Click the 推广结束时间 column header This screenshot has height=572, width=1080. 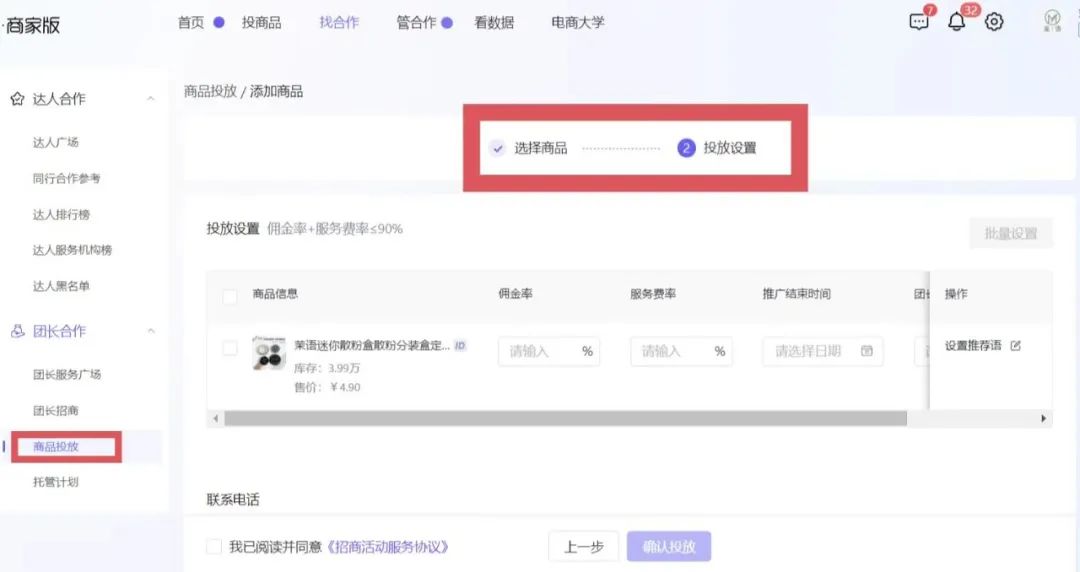797,294
